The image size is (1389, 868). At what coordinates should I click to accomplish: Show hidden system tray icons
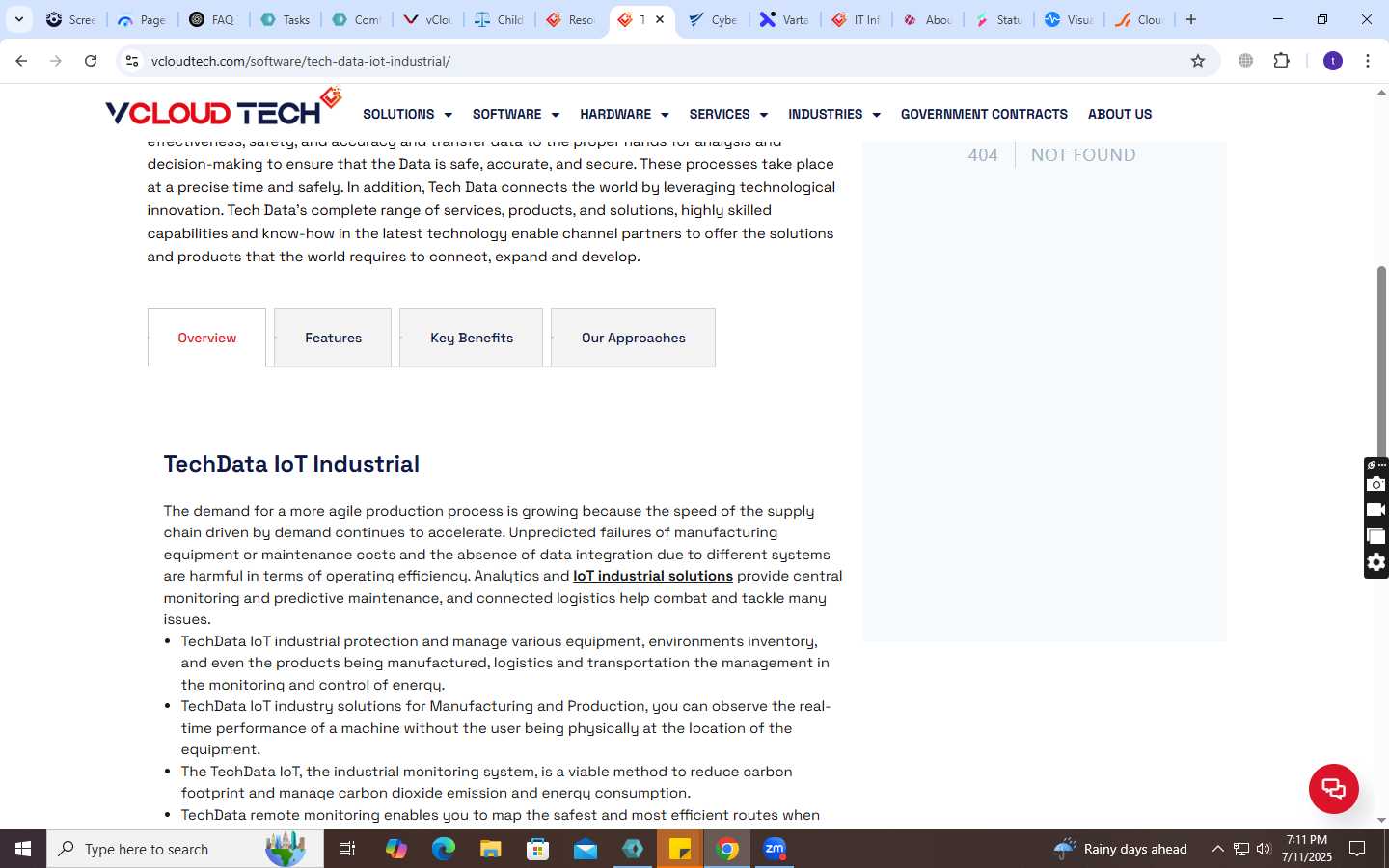(1217, 849)
